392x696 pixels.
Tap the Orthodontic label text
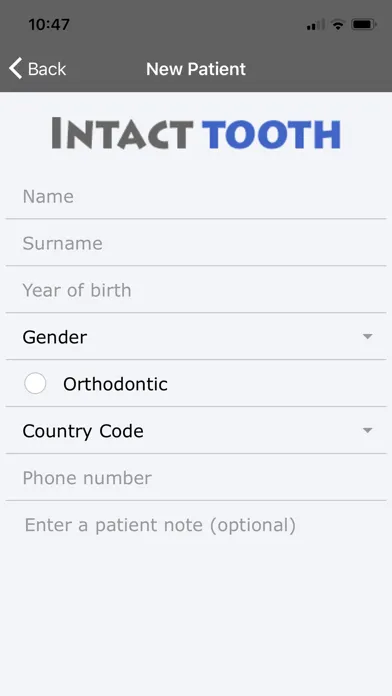point(115,384)
